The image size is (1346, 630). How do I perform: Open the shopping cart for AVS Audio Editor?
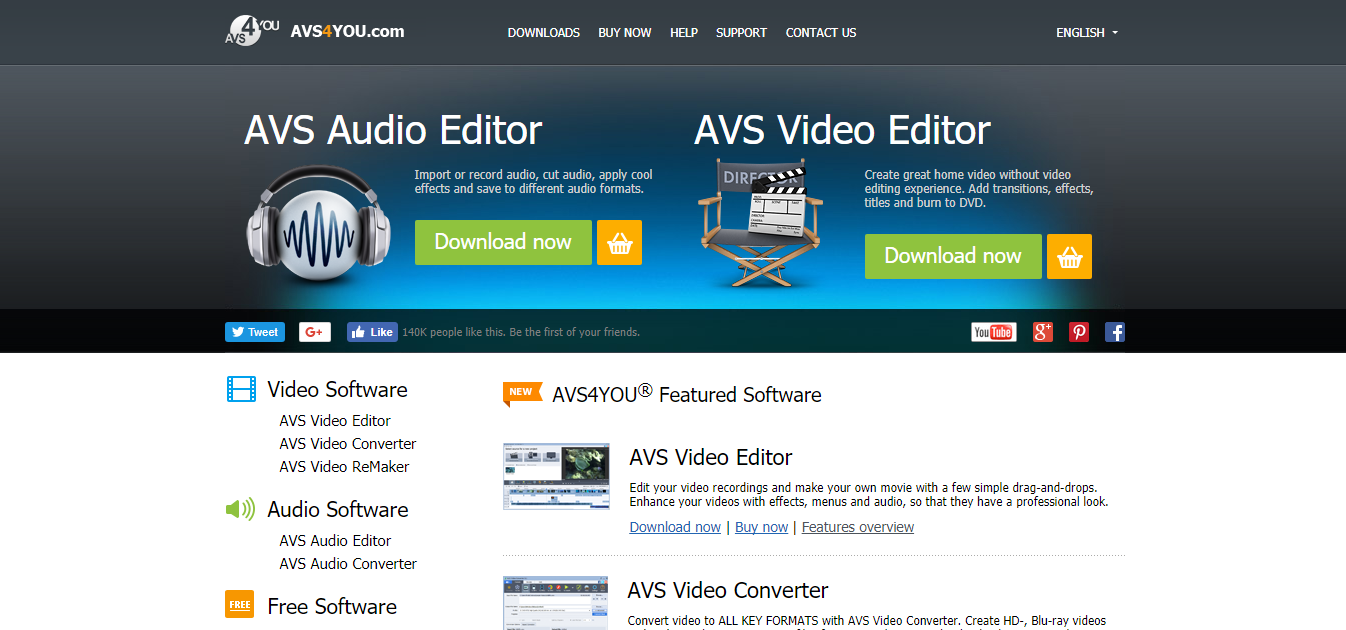(x=619, y=242)
